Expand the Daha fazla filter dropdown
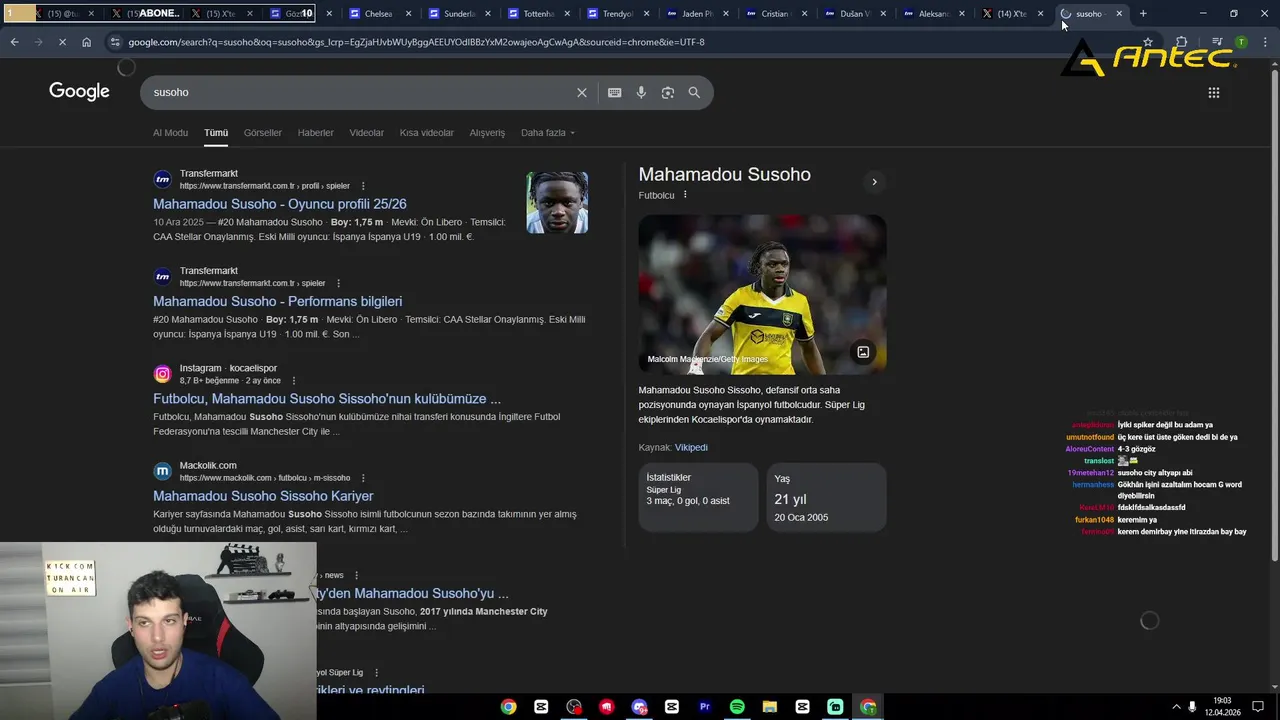The width and height of the screenshot is (1280, 720). 547,133
